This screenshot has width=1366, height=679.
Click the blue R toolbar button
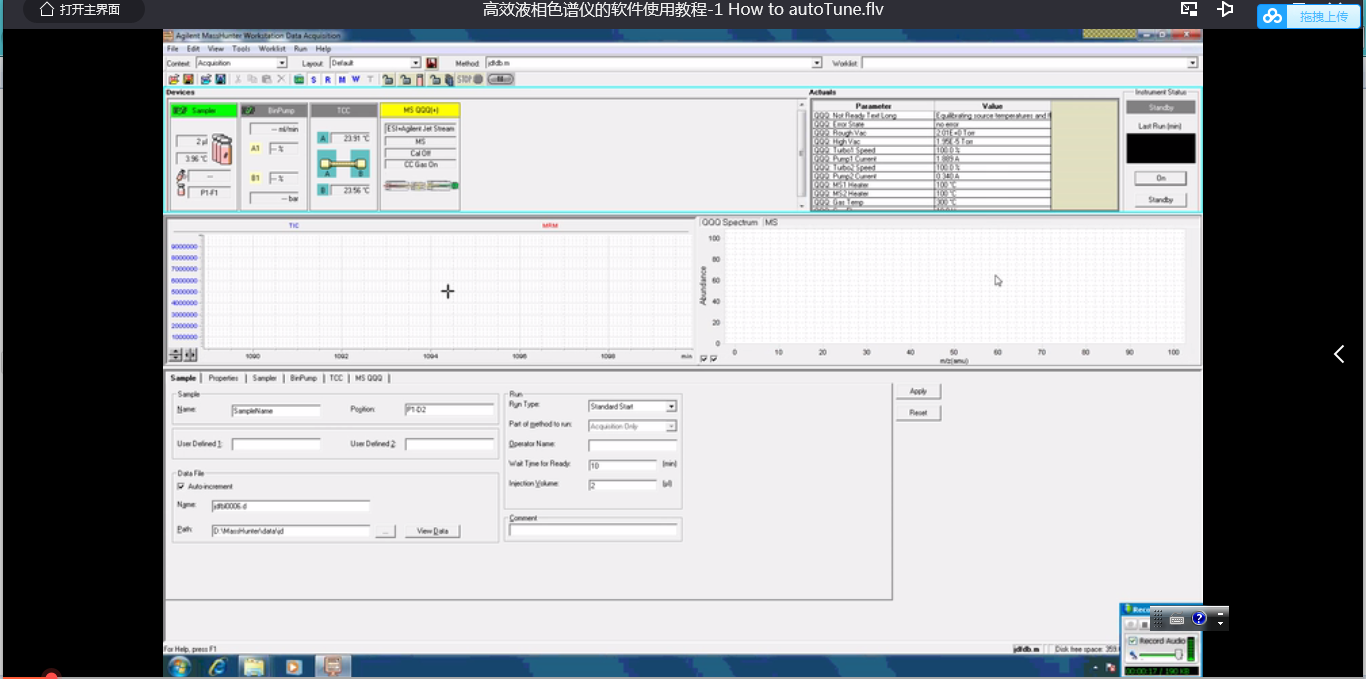328,79
